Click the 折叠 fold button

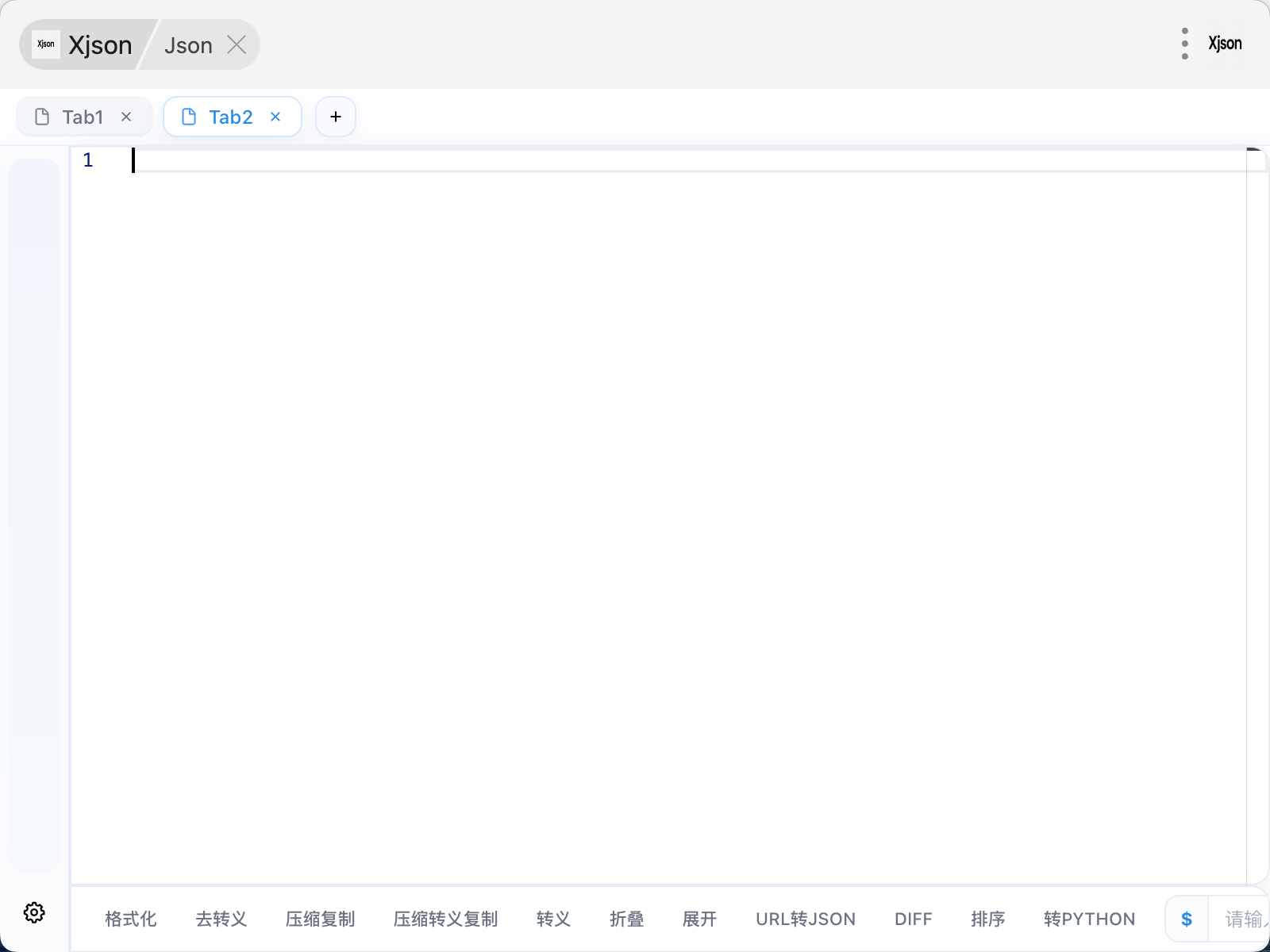pos(627,919)
